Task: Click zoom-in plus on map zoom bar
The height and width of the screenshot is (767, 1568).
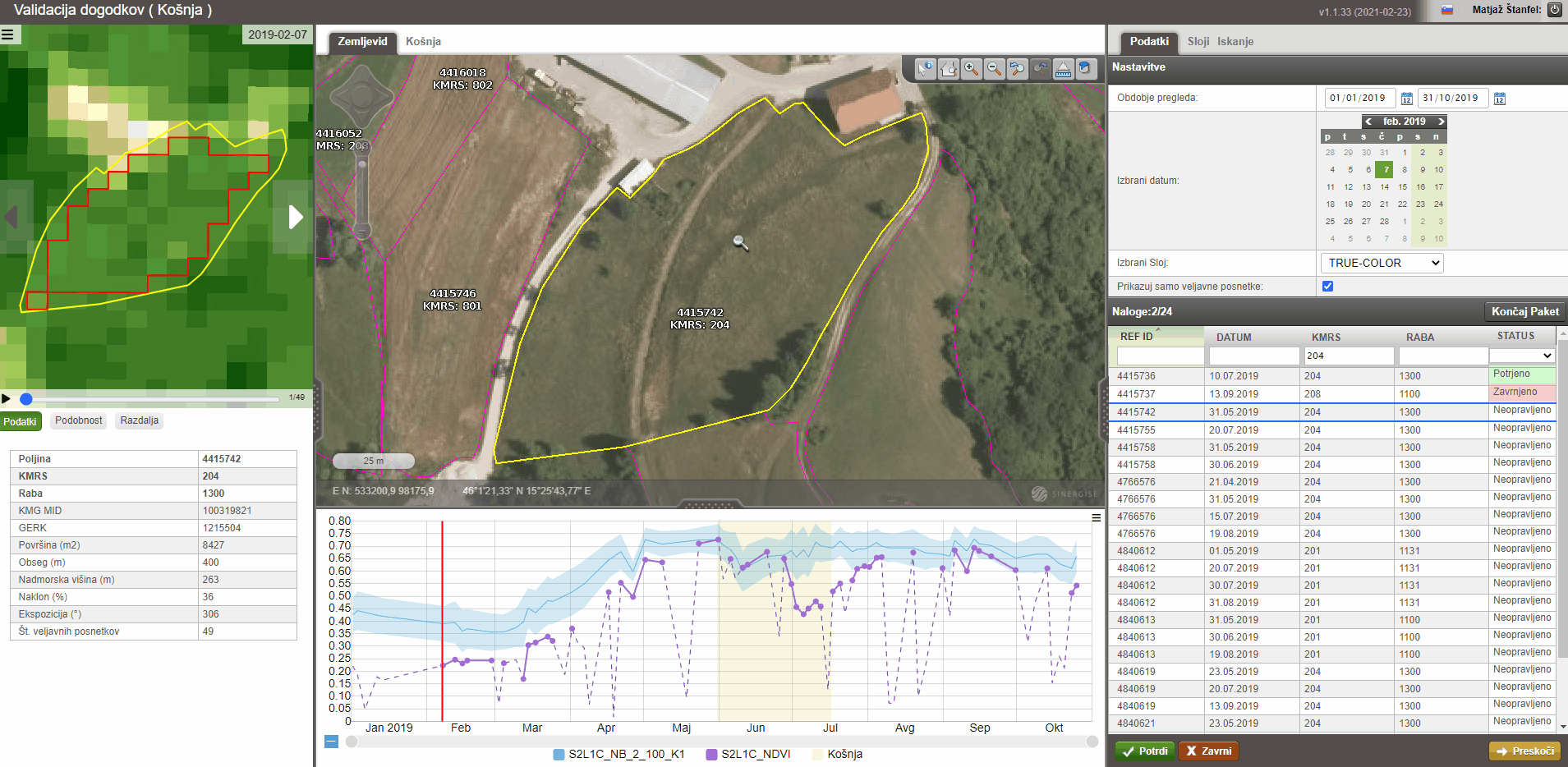Action: tap(361, 146)
